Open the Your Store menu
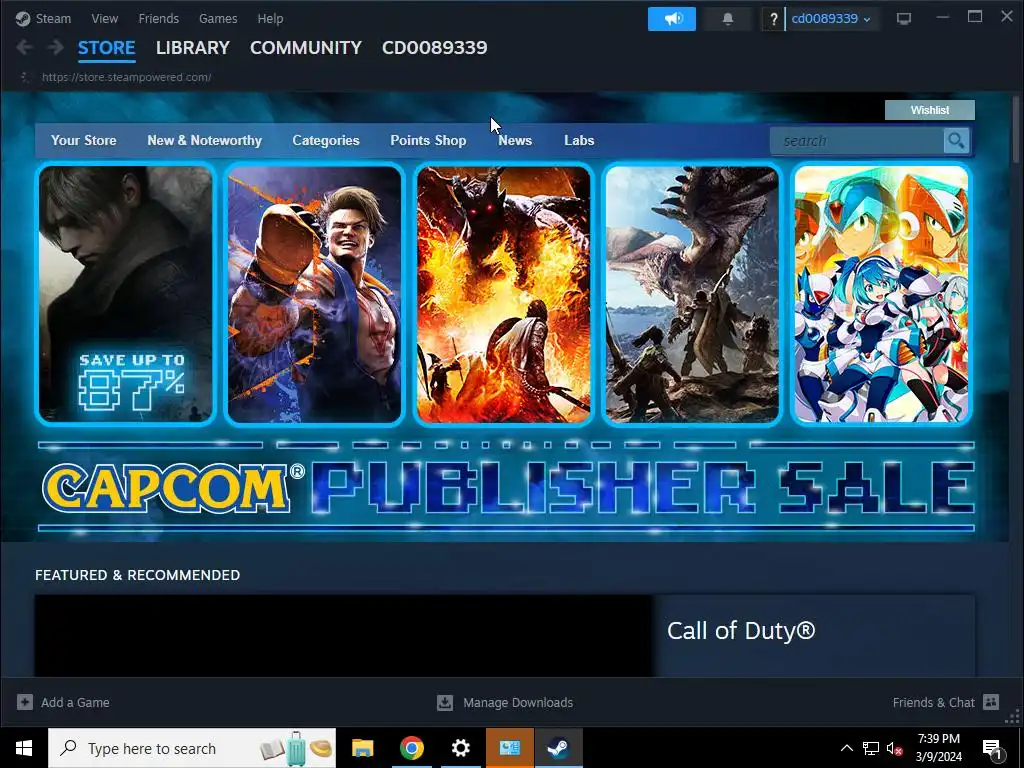 84,140
